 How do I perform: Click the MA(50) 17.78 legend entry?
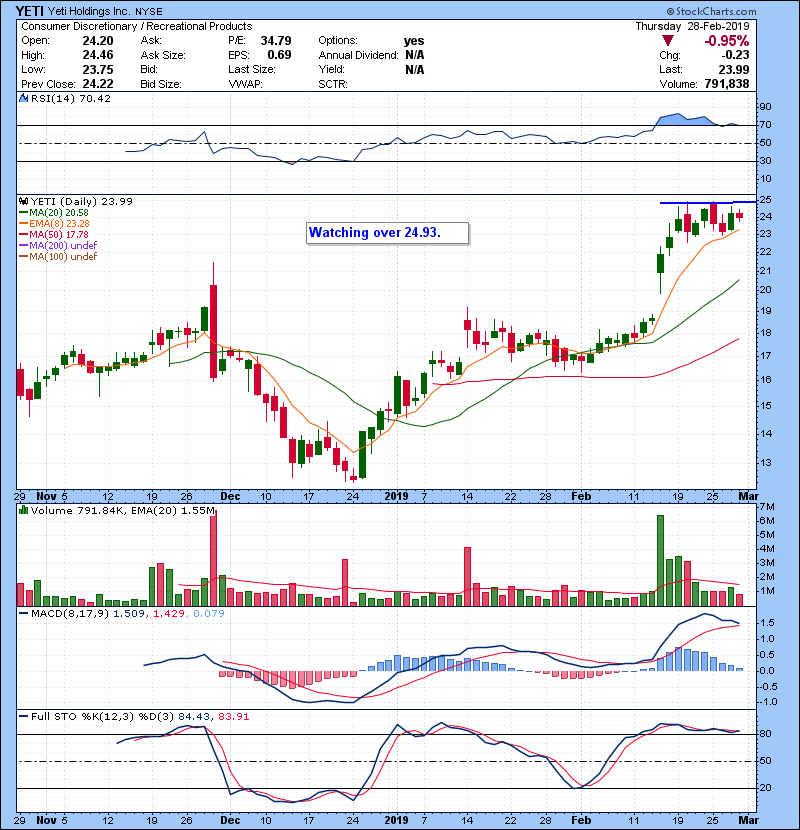pyautogui.click(x=54, y=234)
